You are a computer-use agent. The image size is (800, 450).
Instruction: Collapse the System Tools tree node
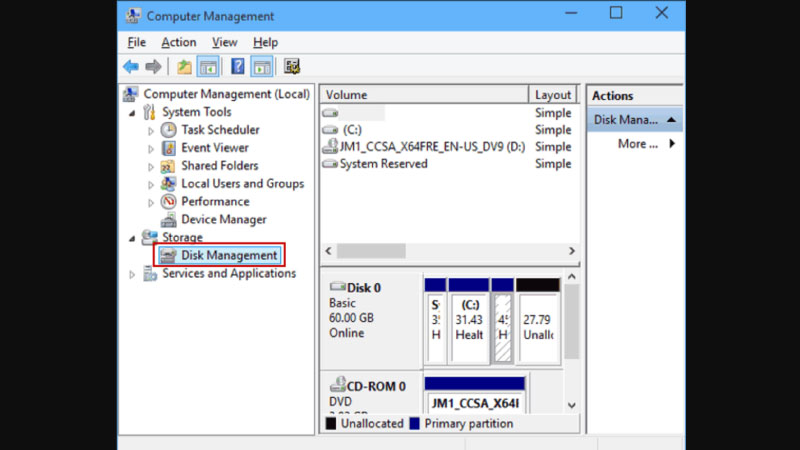click(132, 112)
